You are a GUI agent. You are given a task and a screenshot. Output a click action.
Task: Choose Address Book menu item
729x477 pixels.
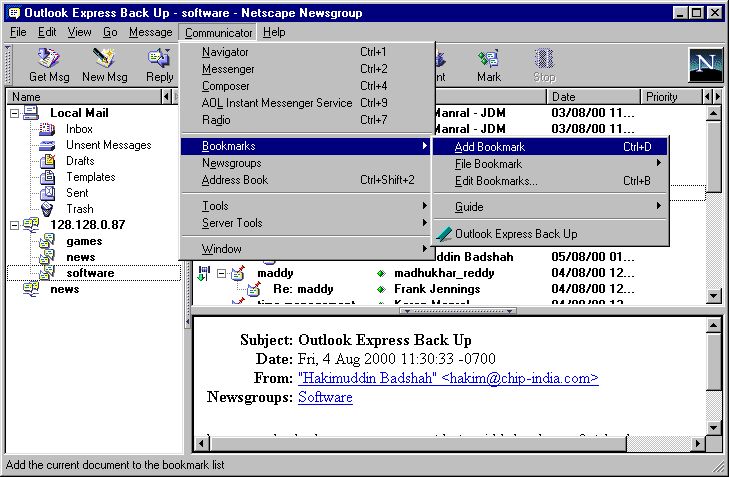(x=305, y=180)
